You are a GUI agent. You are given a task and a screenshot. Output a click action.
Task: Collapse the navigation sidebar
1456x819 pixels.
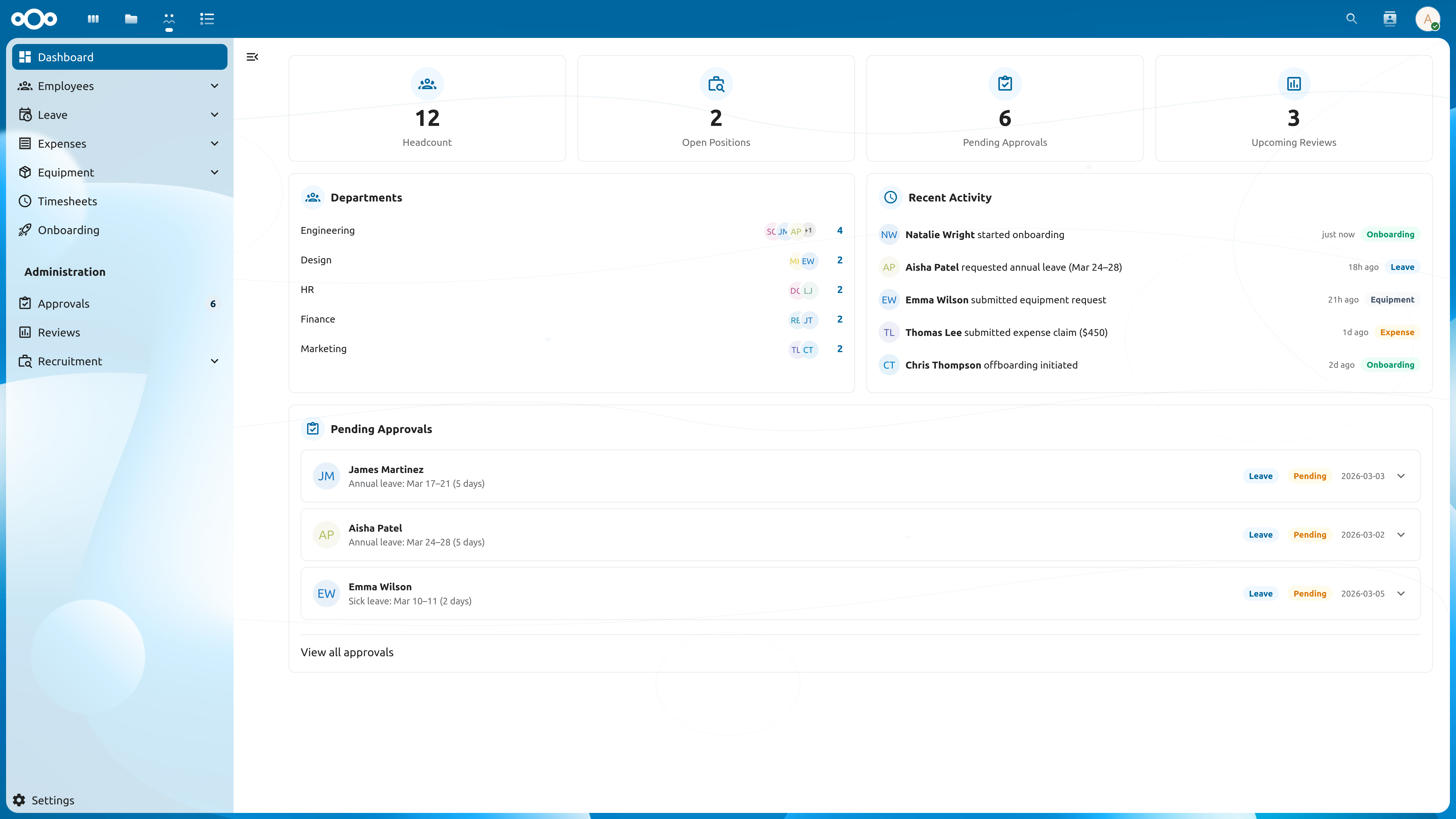pyautogui.click(x=252, y=57)
